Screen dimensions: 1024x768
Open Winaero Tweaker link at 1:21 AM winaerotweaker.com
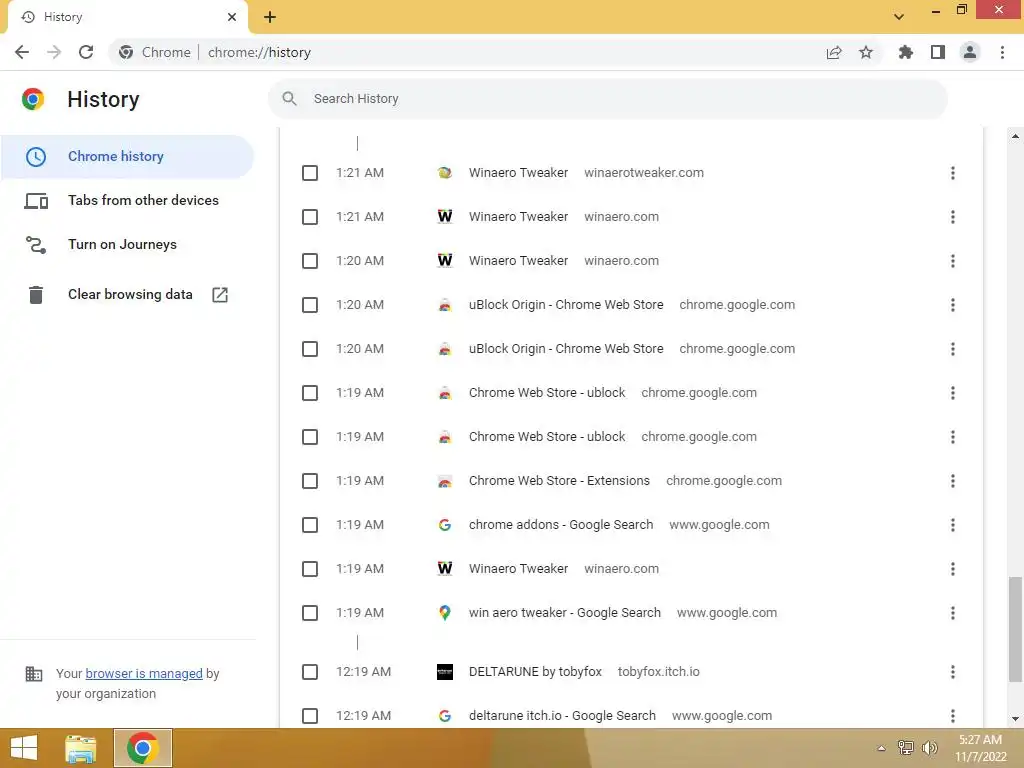pyautogui.click(x=519, y=173)
